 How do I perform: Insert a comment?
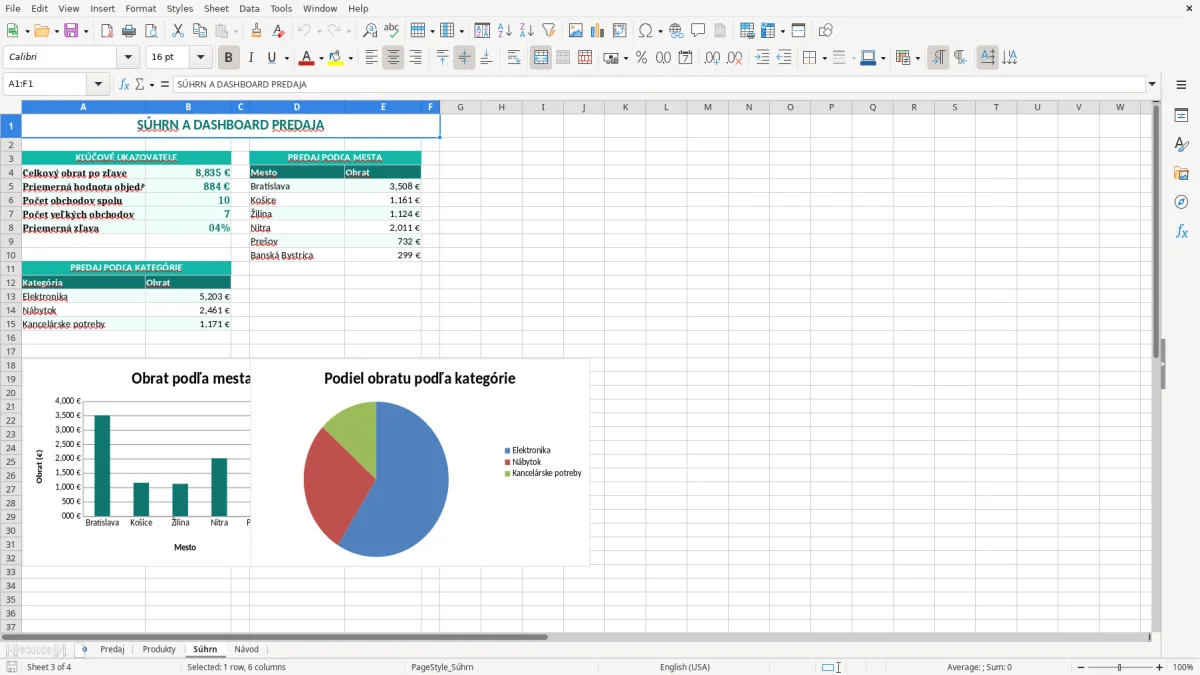tap(698, 31)
